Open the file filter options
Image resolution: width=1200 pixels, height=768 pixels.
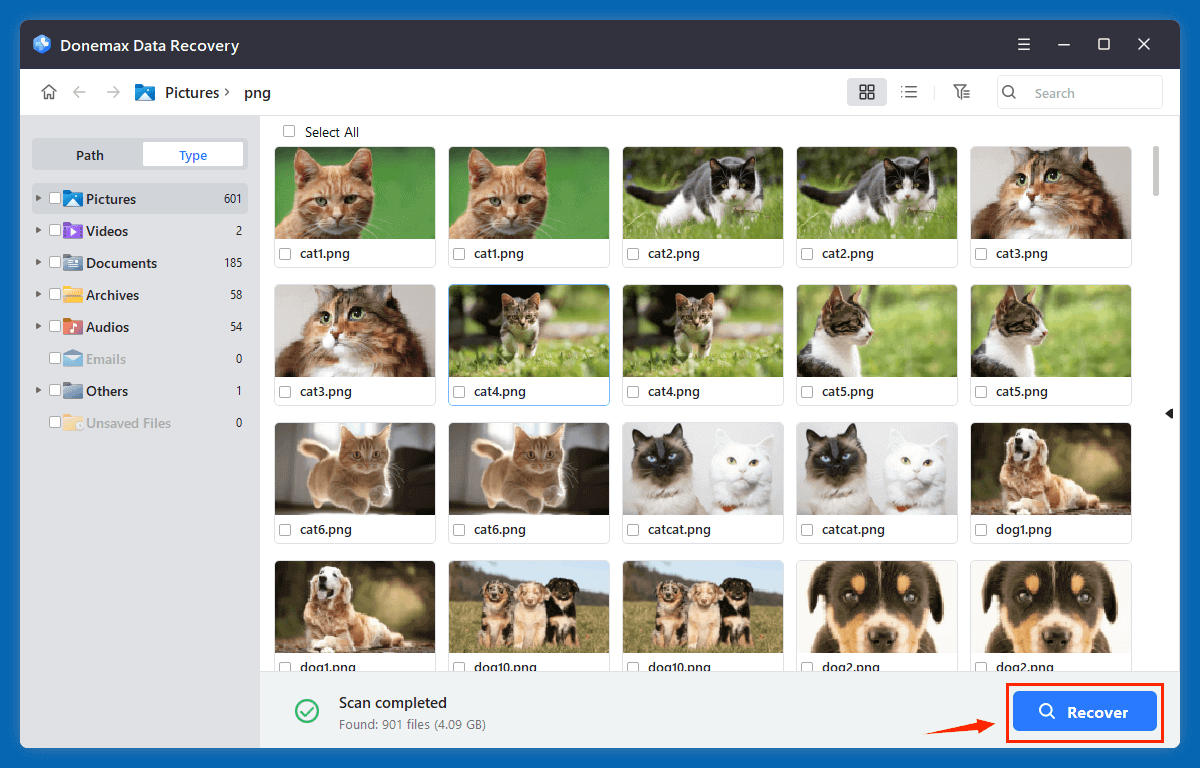tap(961, 91)
